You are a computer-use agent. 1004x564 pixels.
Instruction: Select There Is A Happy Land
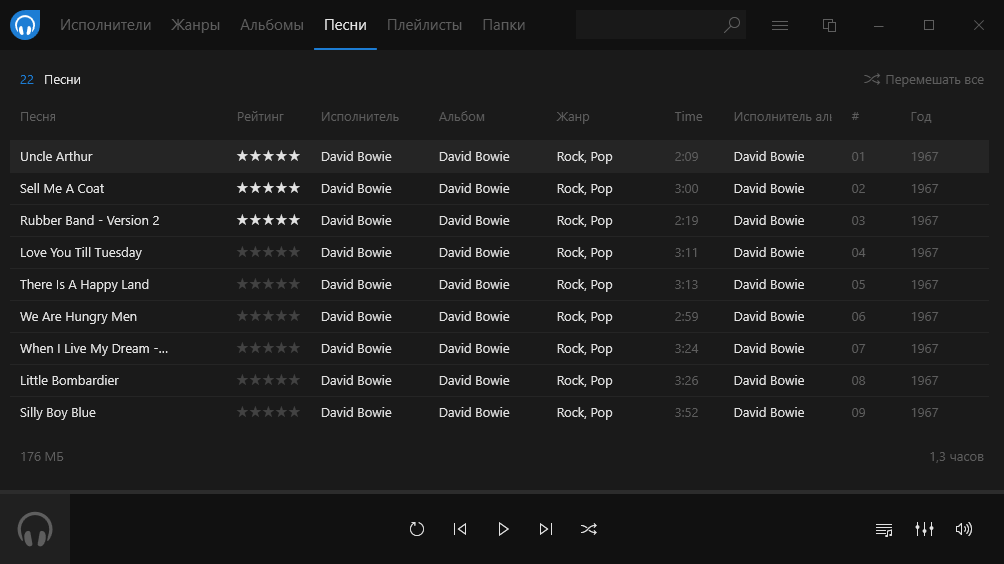click(x=85, y=284)
